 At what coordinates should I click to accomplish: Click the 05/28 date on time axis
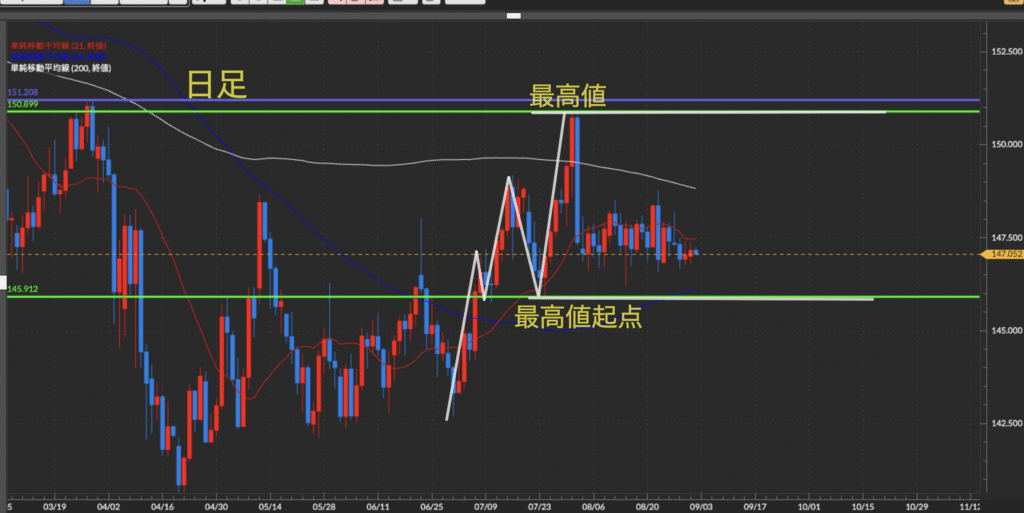(324, 506)
